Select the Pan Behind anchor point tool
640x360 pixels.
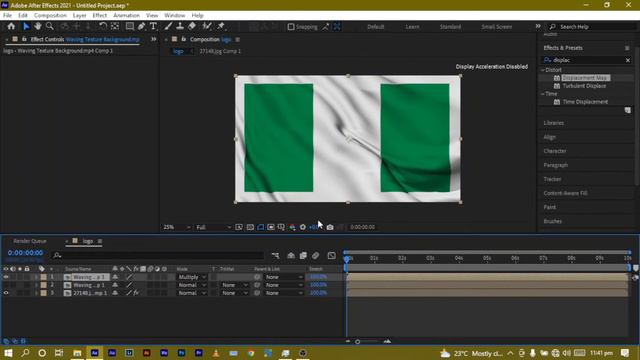point(115,26)
